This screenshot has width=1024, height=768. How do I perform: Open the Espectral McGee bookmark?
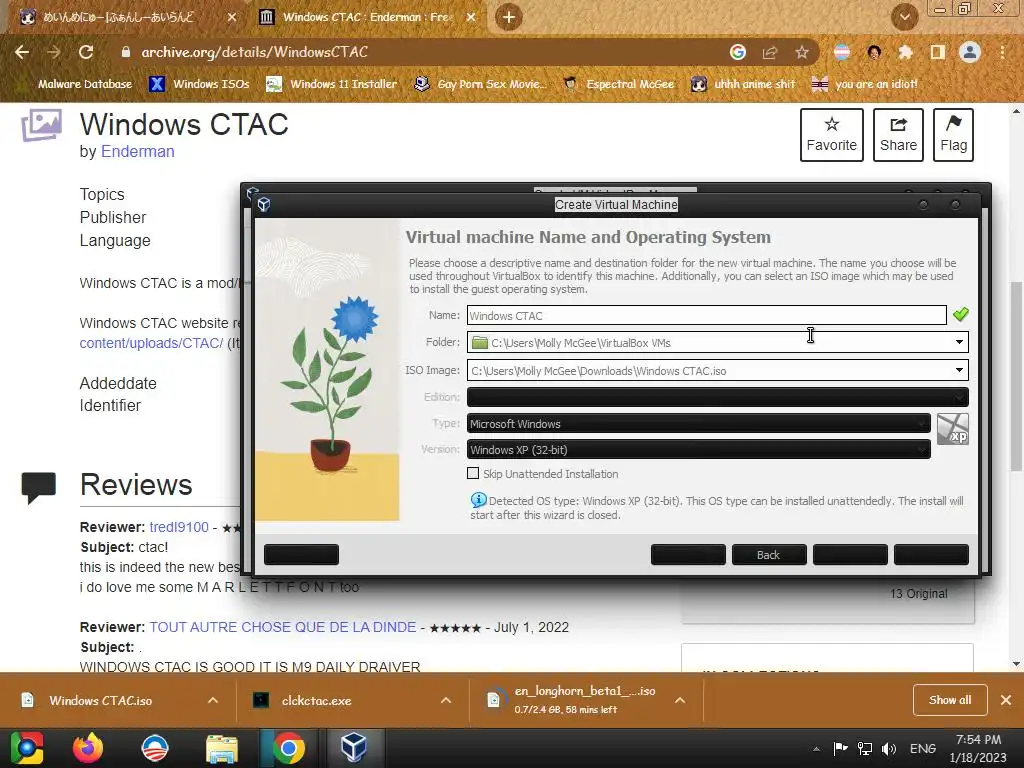click(x=618, y=84)
